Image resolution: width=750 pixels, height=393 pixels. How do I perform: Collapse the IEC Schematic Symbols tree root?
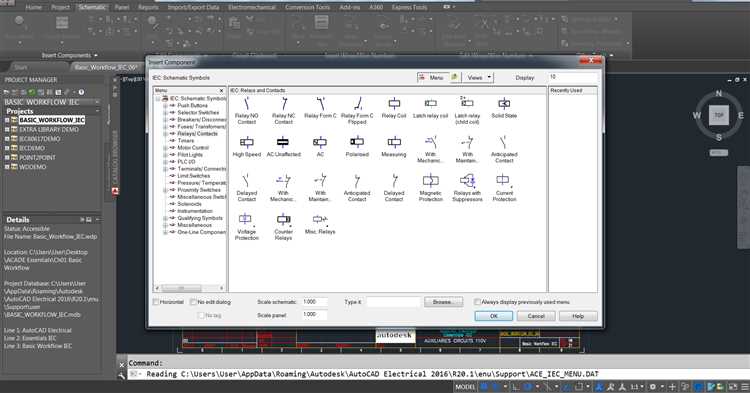(x=157, y=98)
